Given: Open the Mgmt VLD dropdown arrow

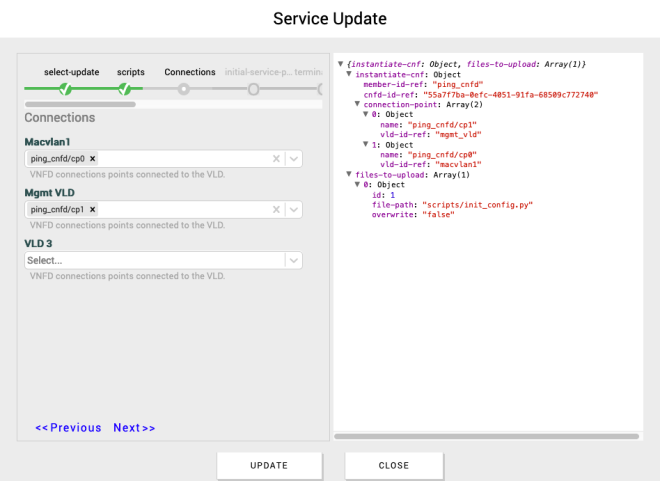Looking at the screenshot, I should click(293, 210).
